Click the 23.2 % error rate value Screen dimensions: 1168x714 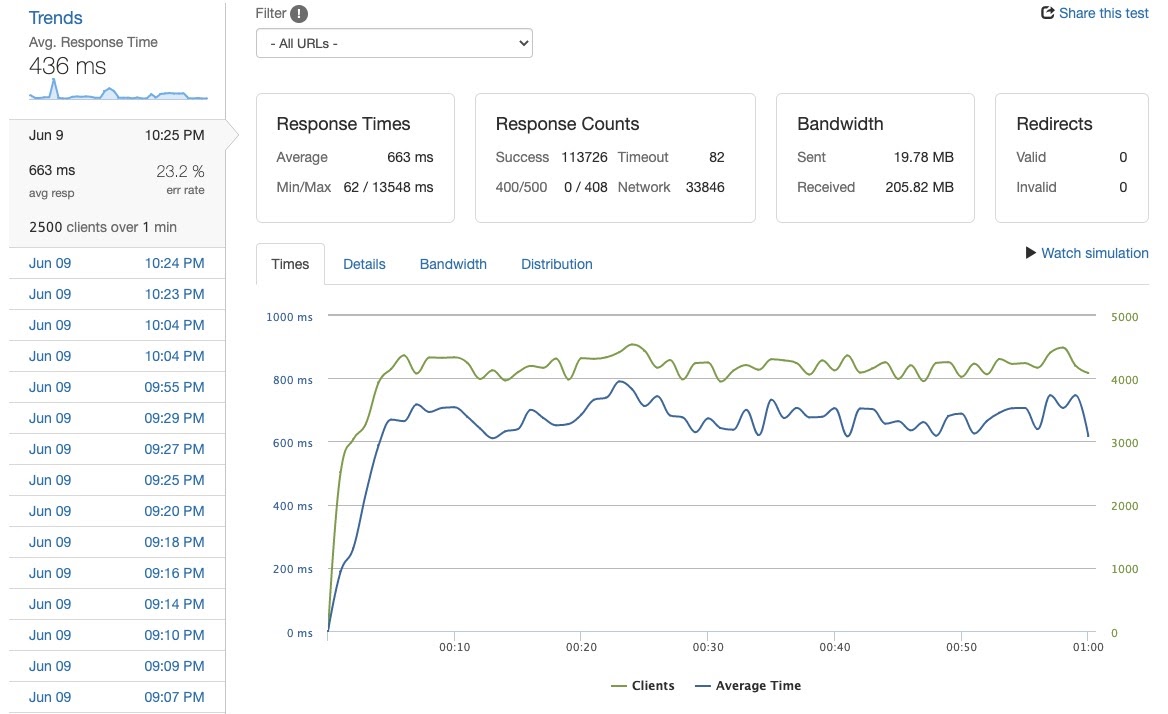click(x=180, y=171)
